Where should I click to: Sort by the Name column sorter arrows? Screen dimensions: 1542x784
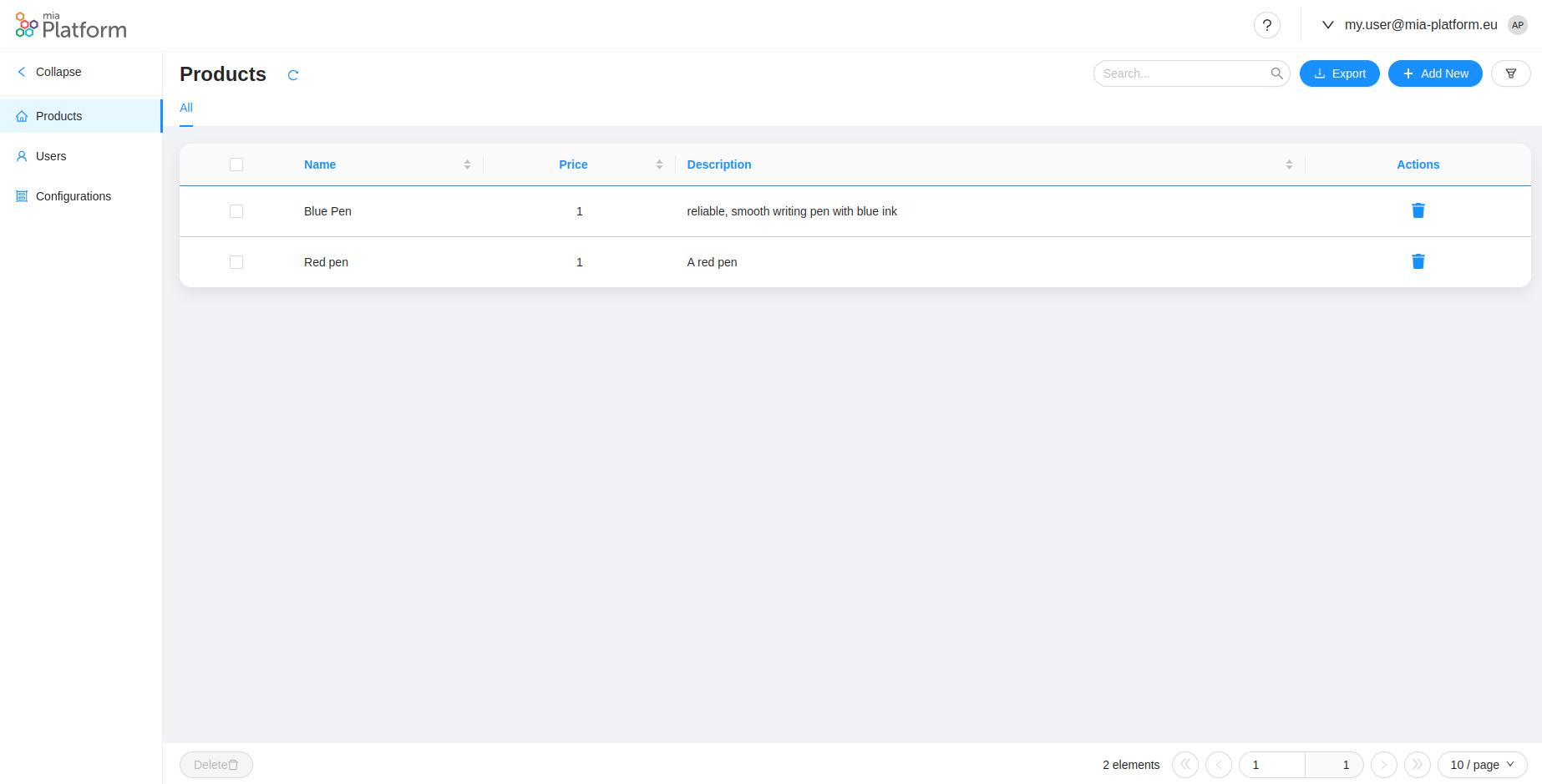[x=468, y=164]
